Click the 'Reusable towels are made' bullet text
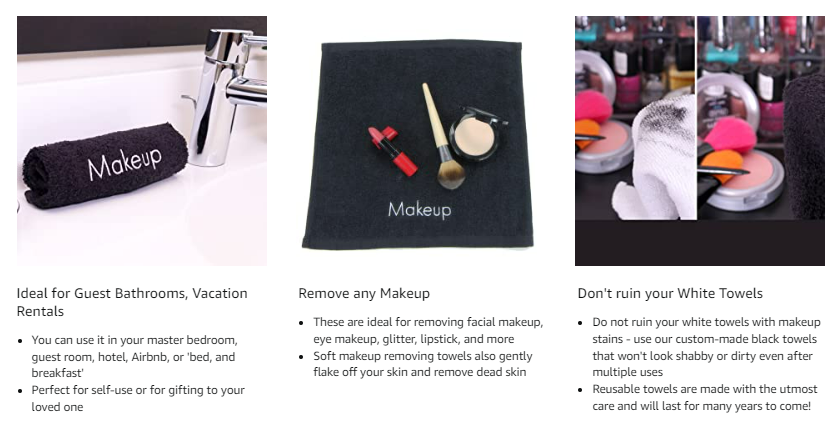Image resolution: width=836 pixels, height=426 pixels. pyautogui.click(x=704, y=397)
